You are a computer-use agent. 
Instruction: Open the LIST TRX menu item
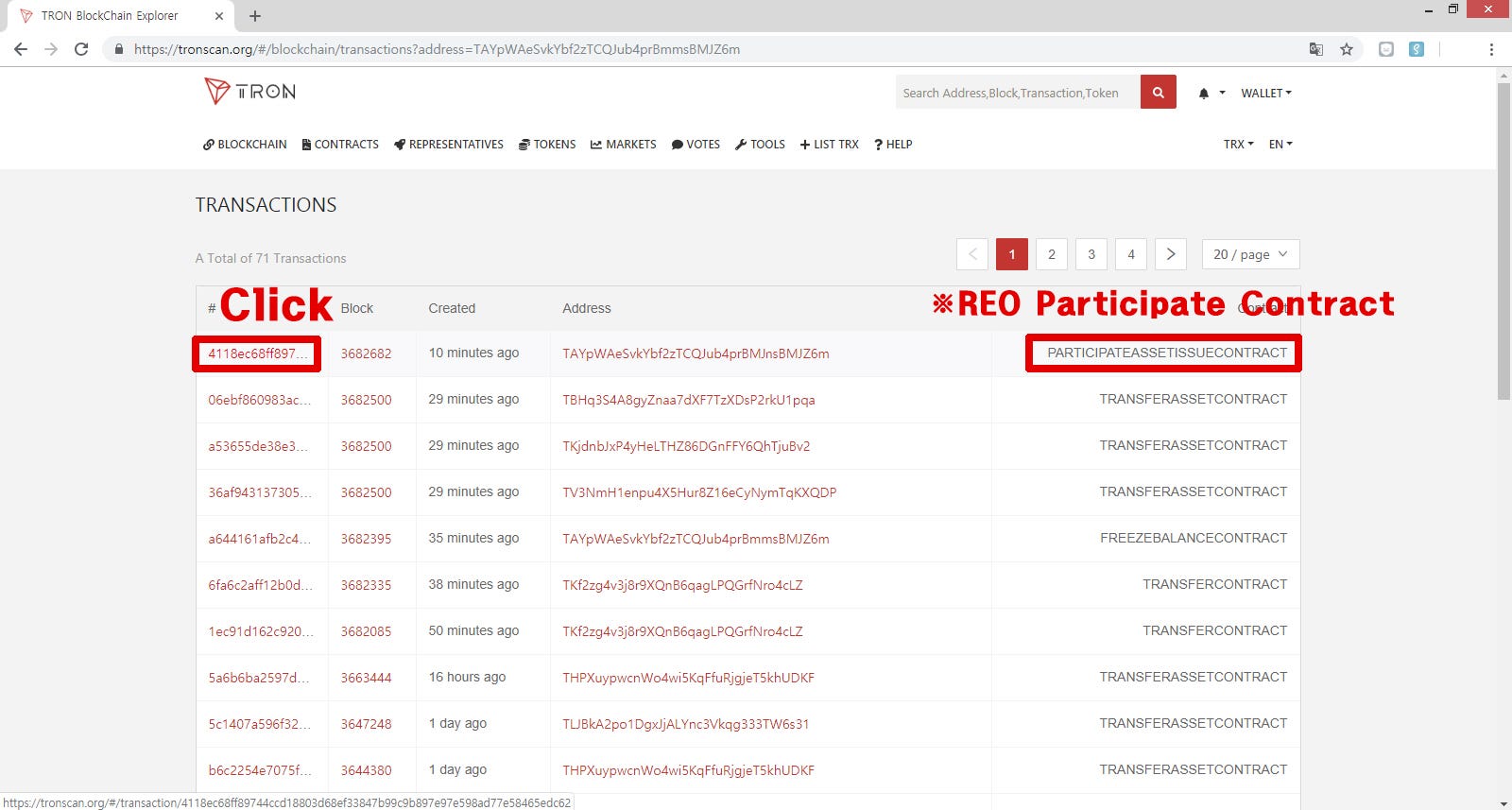pyautogui.click(x=830, y=145)
